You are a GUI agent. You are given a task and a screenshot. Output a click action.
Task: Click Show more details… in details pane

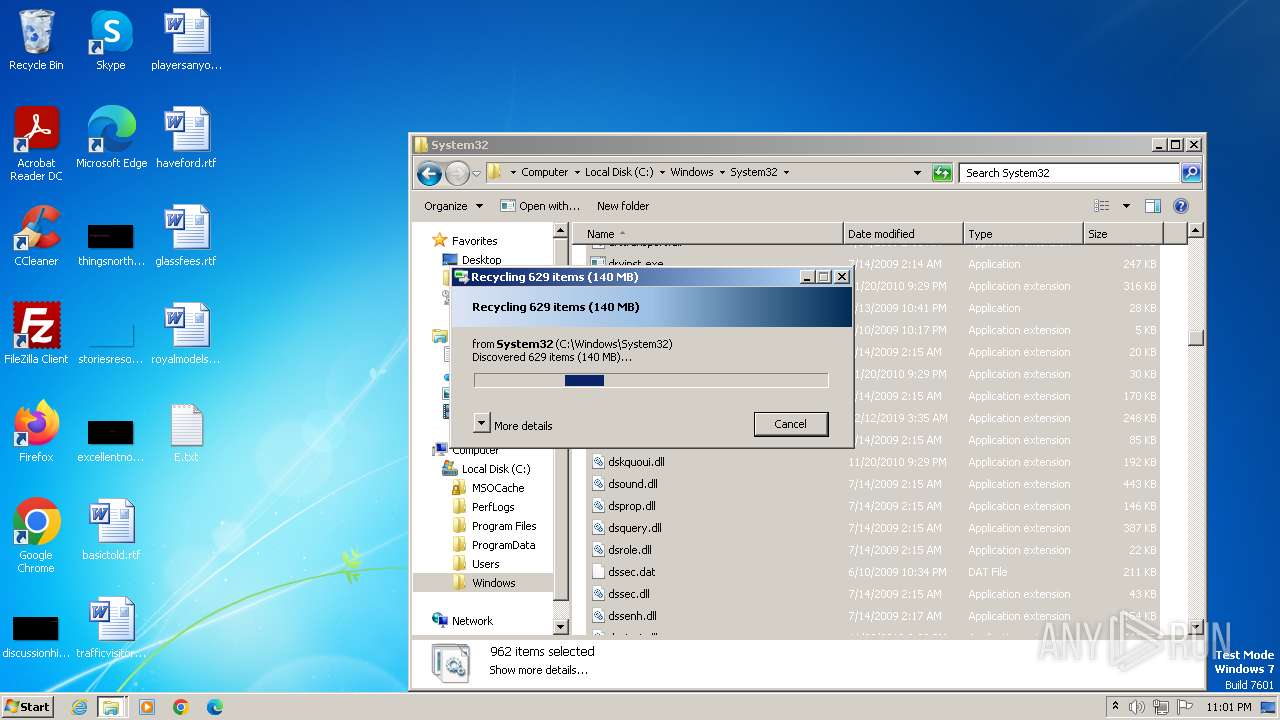coord(538,670)
